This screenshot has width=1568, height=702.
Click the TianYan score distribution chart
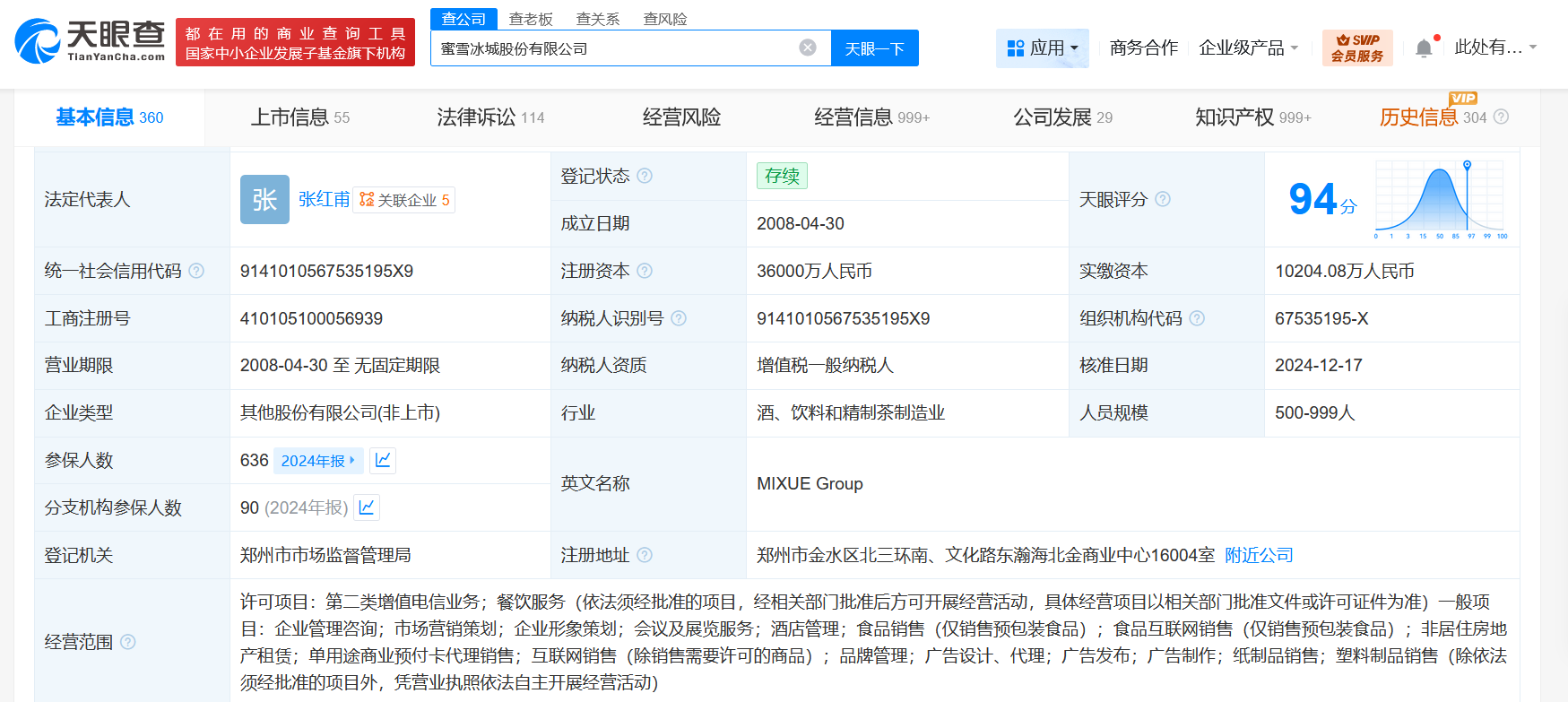(x=1440, y=200)
